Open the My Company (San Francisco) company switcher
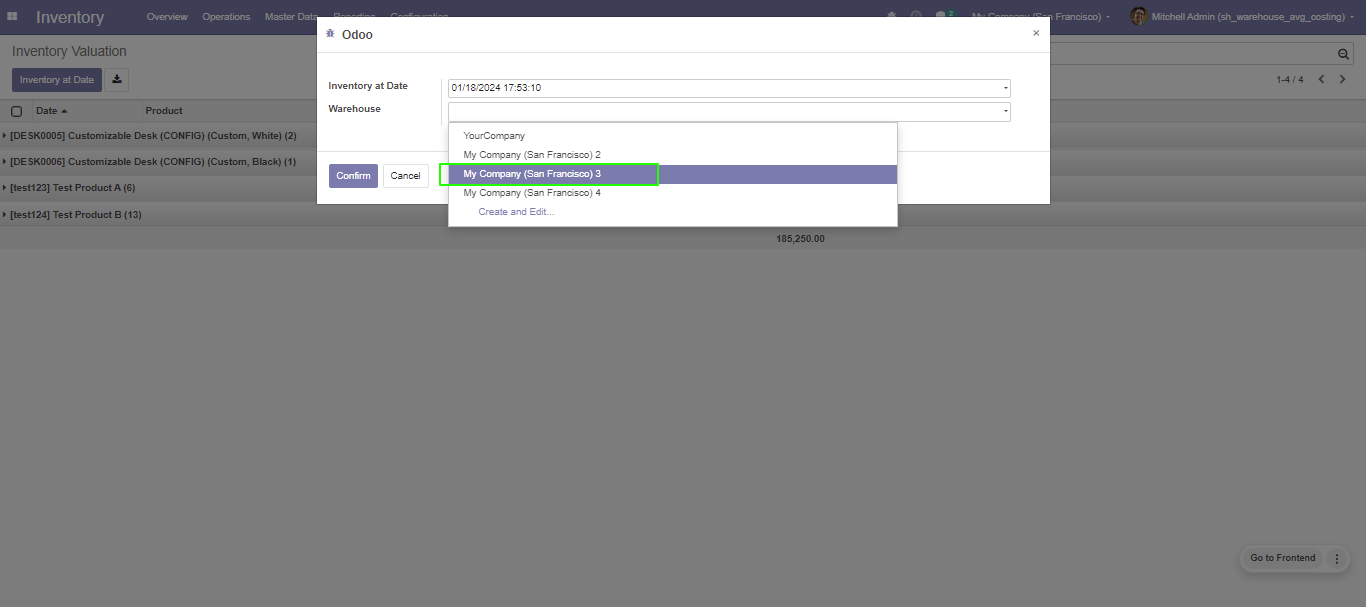 [x=1041, y=17]
